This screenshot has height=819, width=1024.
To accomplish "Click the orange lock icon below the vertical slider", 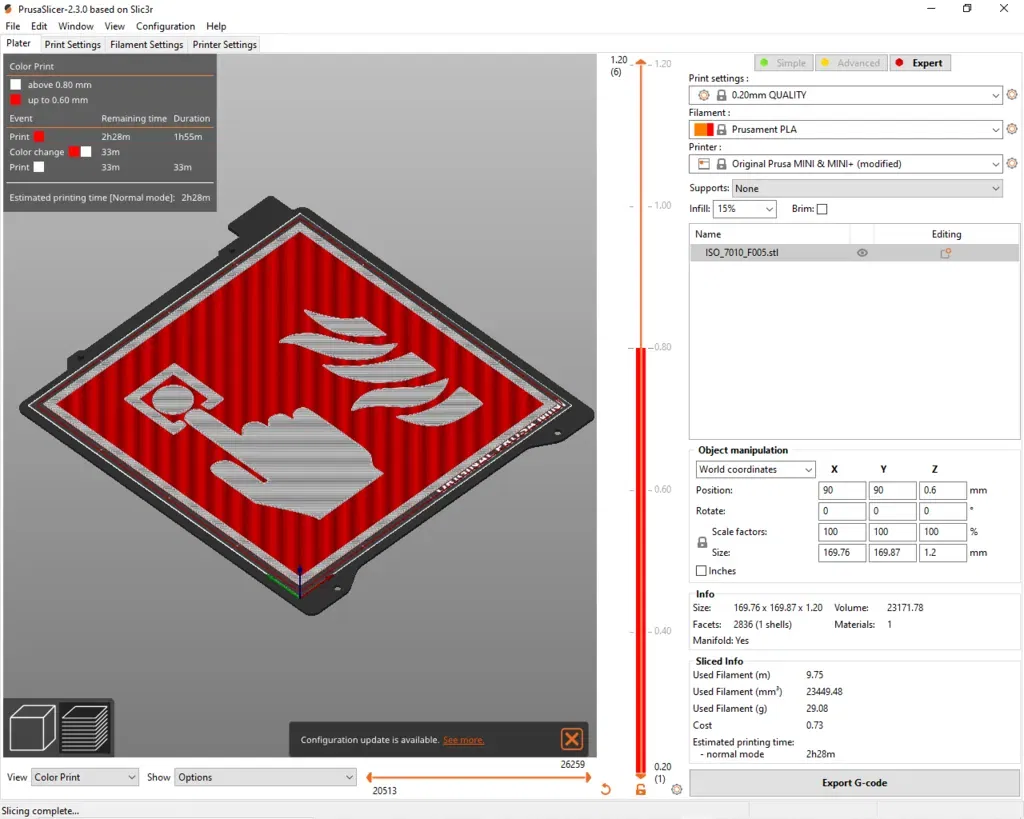I will [x=641, y=790].
